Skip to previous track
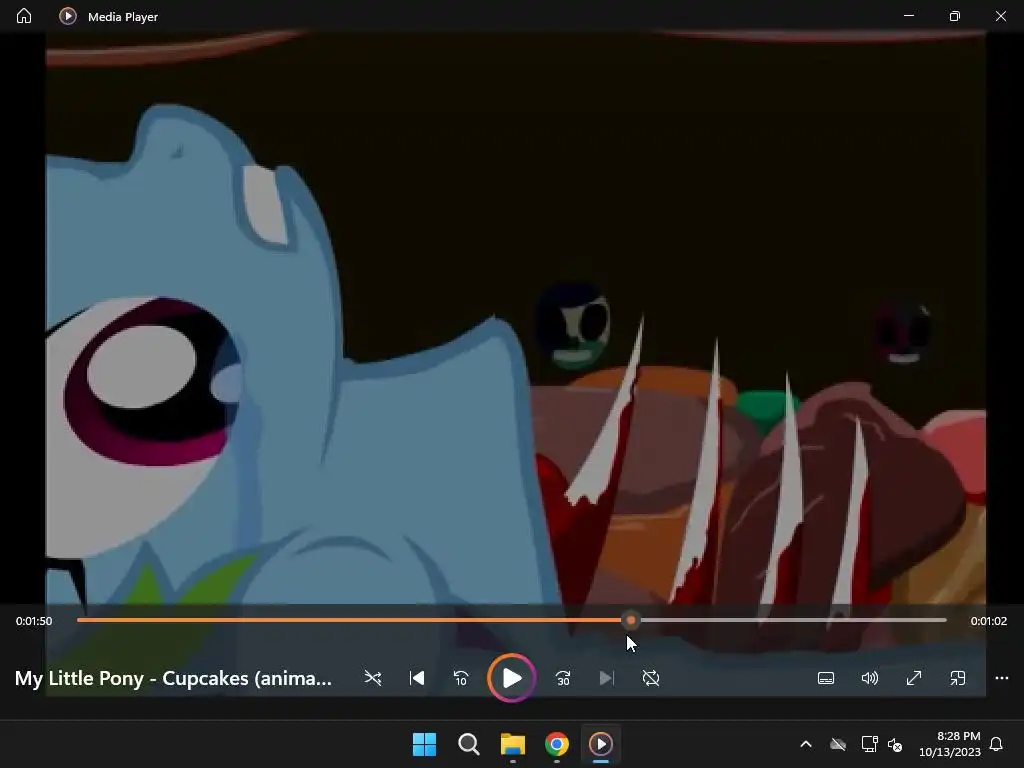 tap(417, 678)
